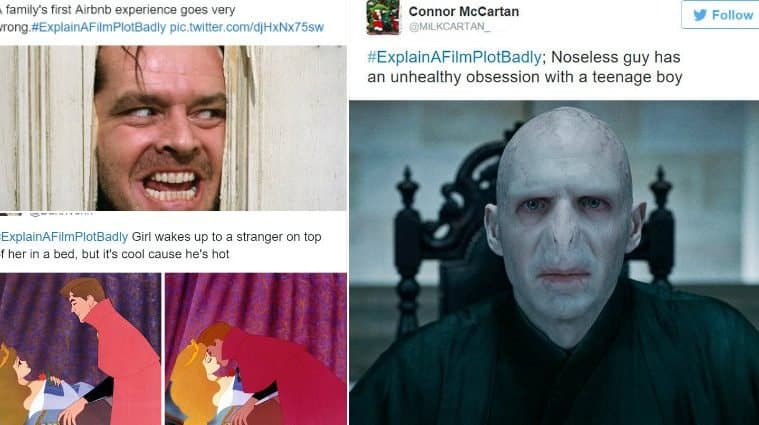This screenshot has width=759, height=425.
Task: Follow Connor McCartan
Action: point(720,15)
